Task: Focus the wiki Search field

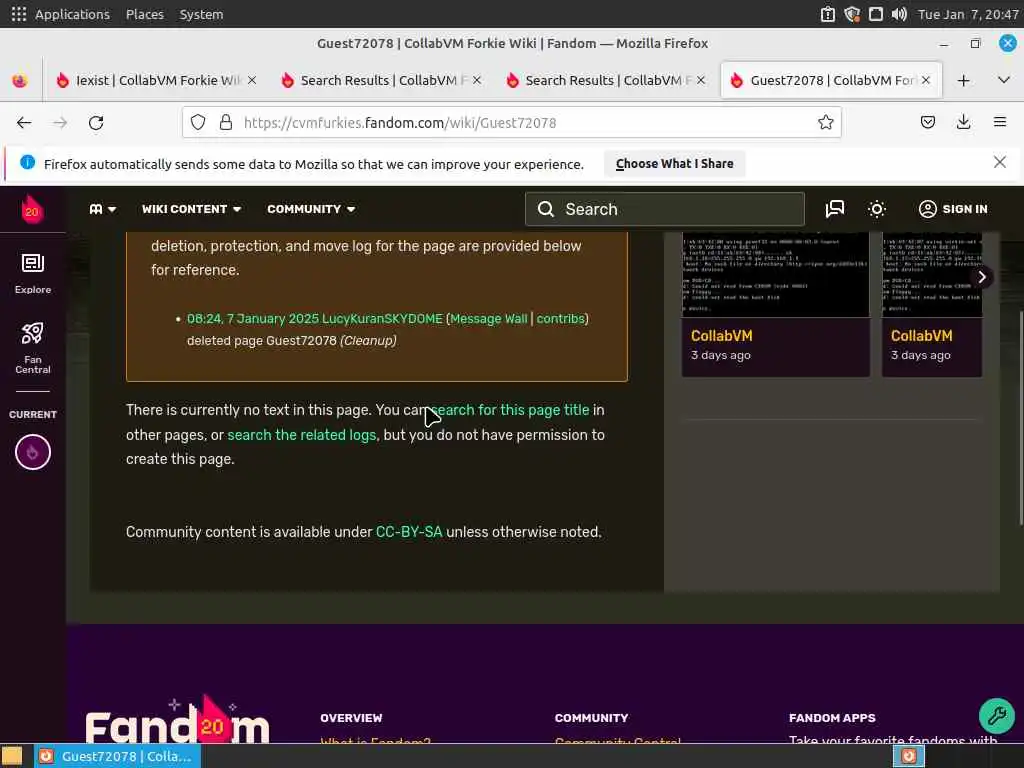Action: (665, 209)
